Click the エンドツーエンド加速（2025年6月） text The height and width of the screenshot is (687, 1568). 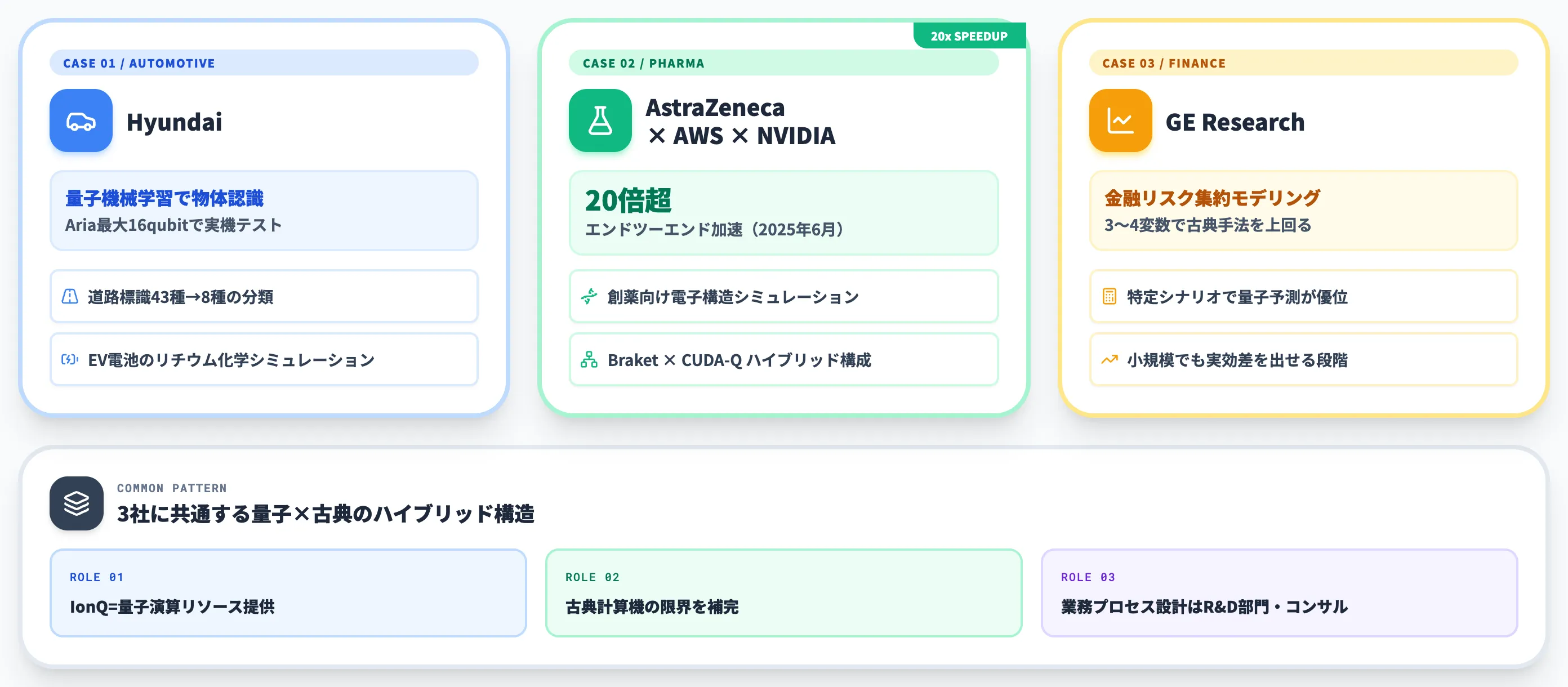coord(714,229)
